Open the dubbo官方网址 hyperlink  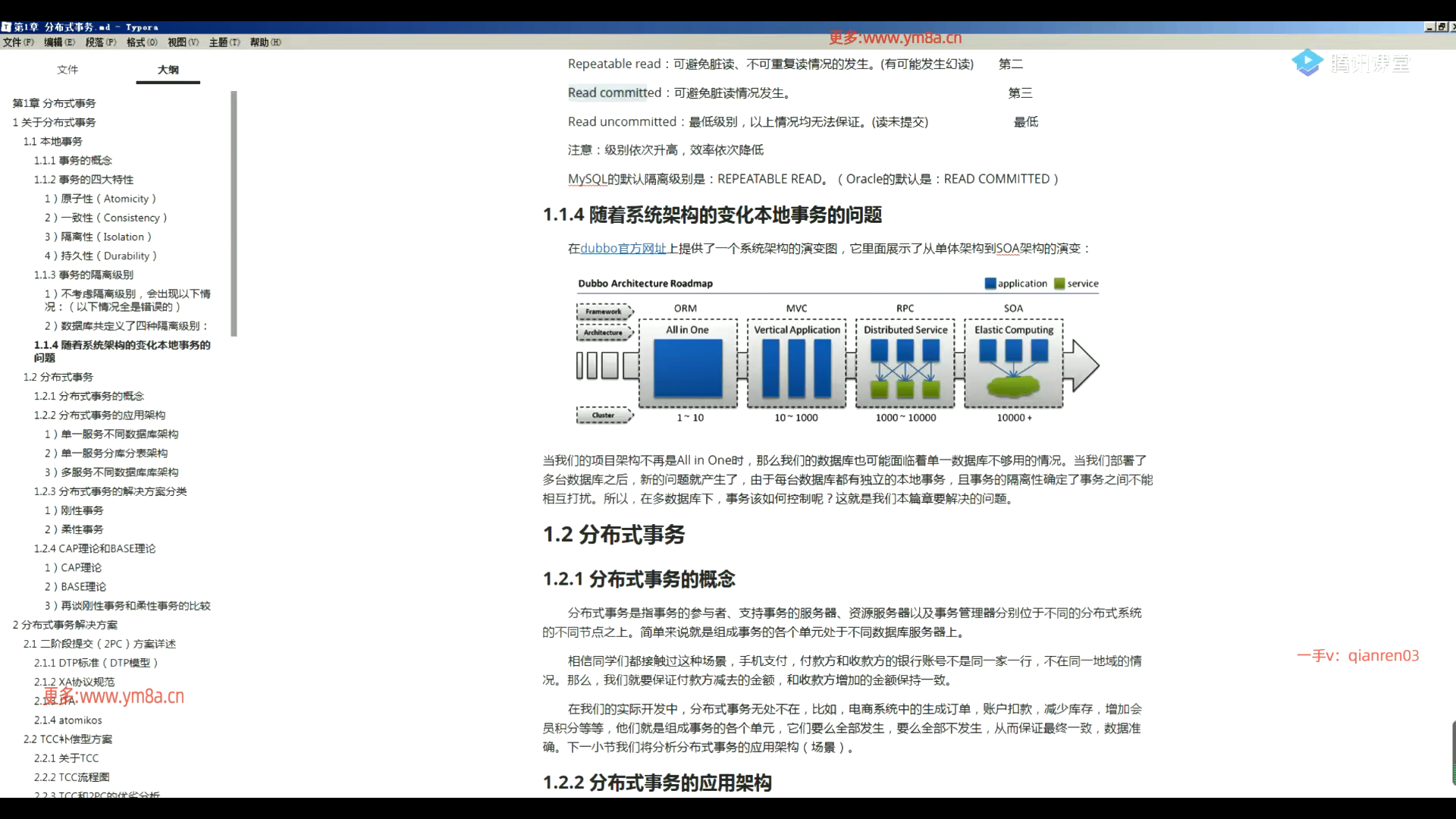(x=623, y=249)
